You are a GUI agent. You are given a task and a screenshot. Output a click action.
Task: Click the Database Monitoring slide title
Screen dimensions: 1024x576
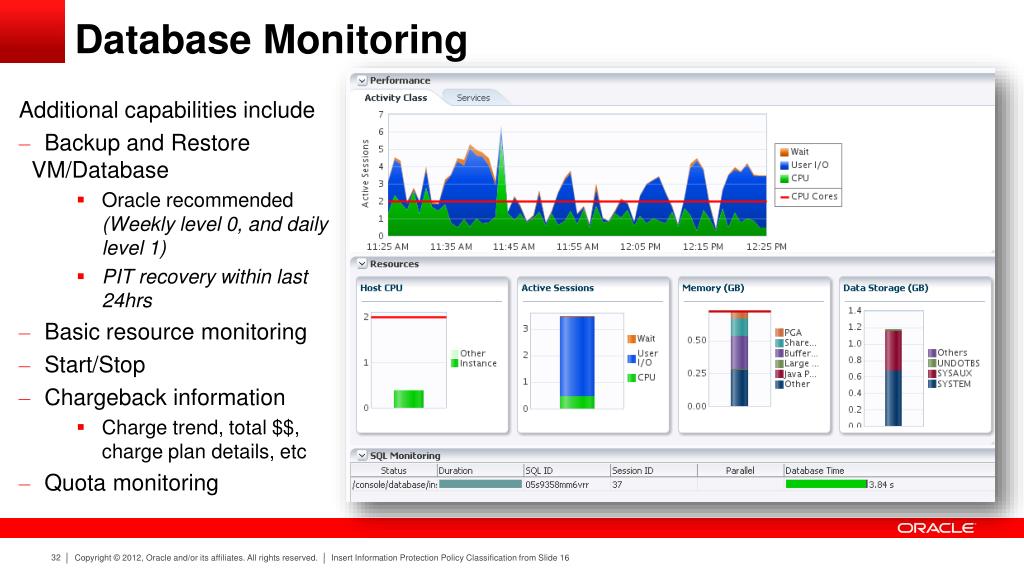pos(271,39)
